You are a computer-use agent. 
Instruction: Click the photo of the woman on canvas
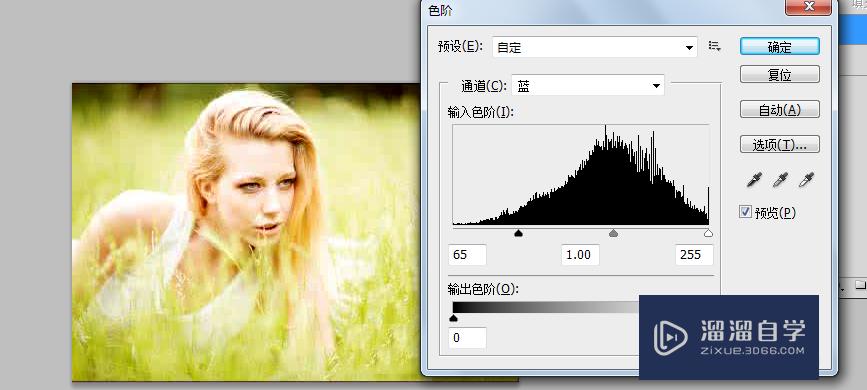(246, 232)
